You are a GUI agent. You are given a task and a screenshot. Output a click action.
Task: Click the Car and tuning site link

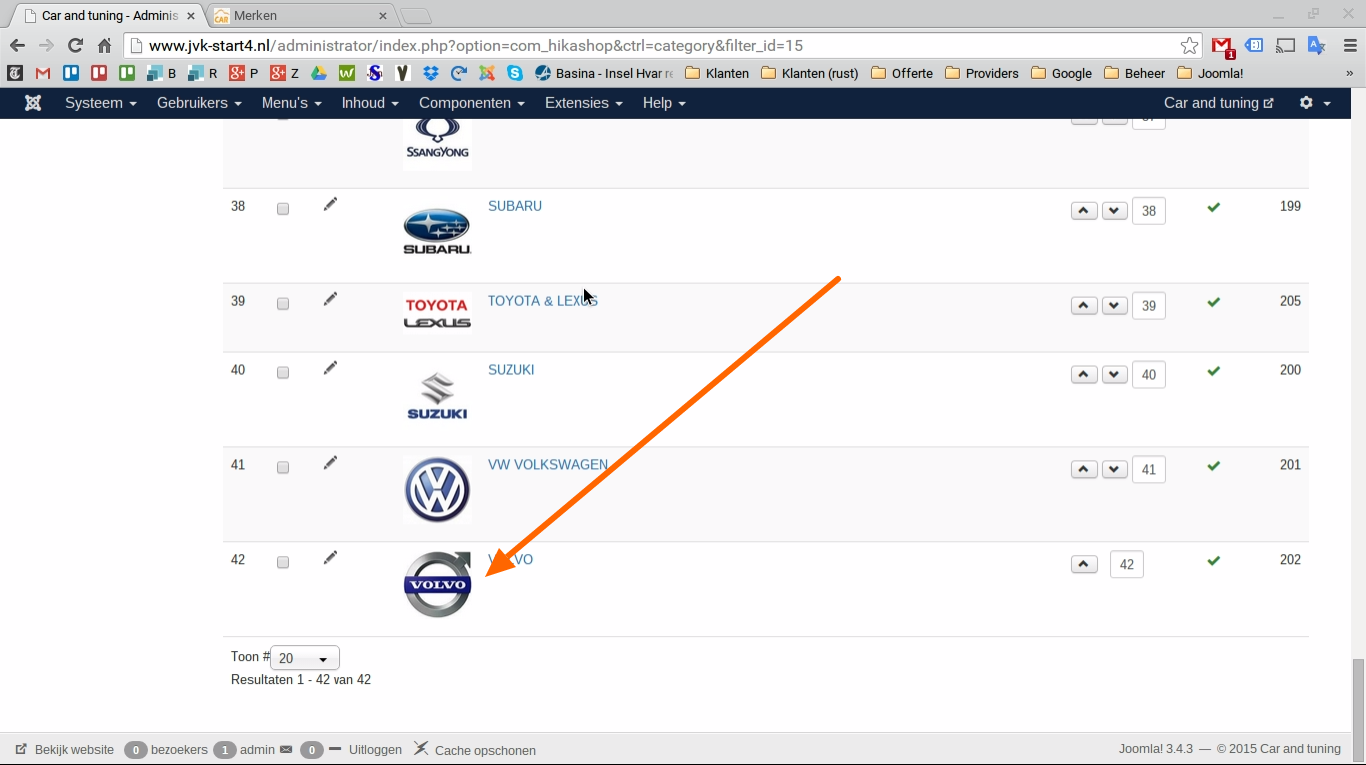point(1219,103)
